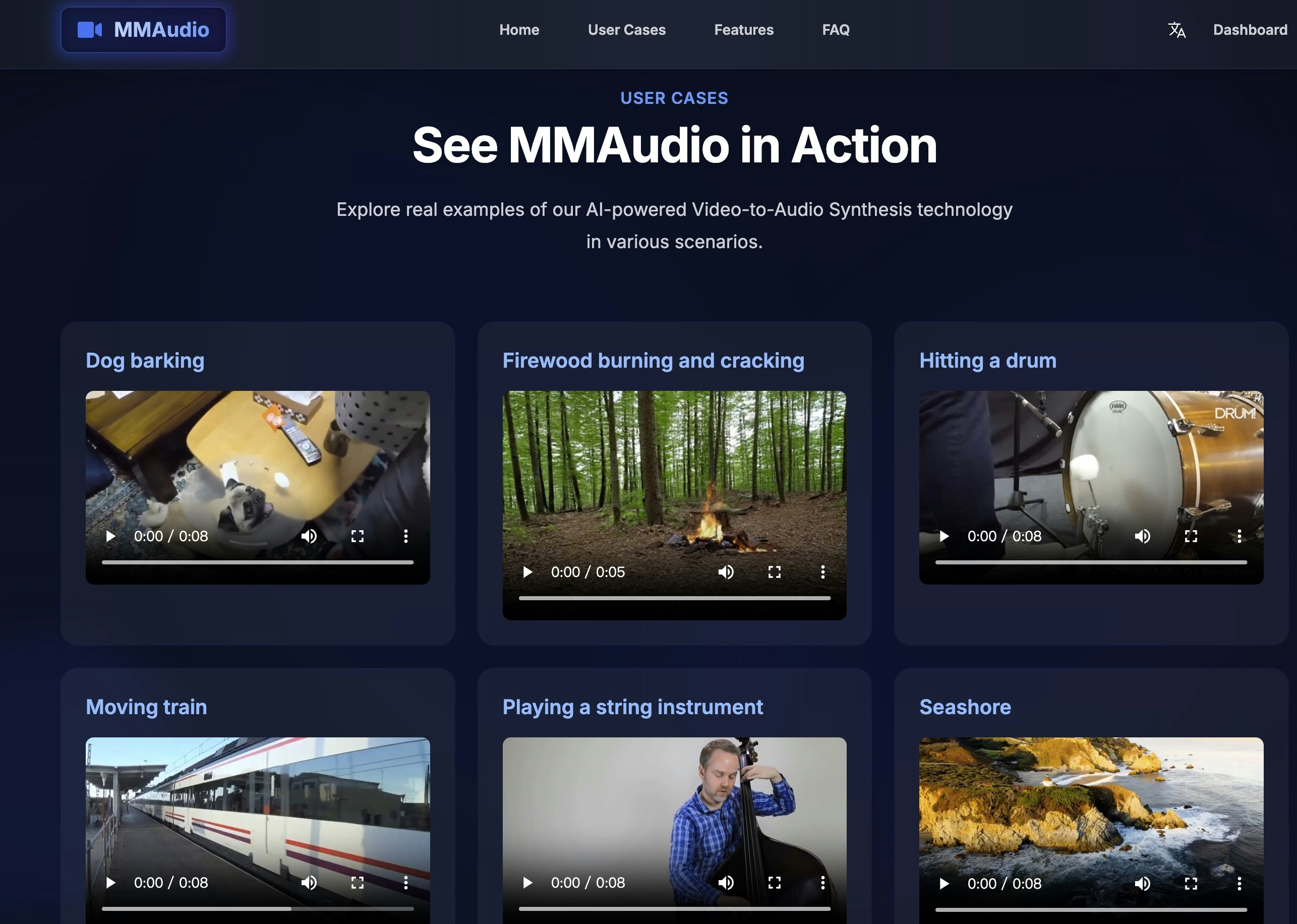
Task: Play the Dog barking video
Action: [x=111, y=536]
